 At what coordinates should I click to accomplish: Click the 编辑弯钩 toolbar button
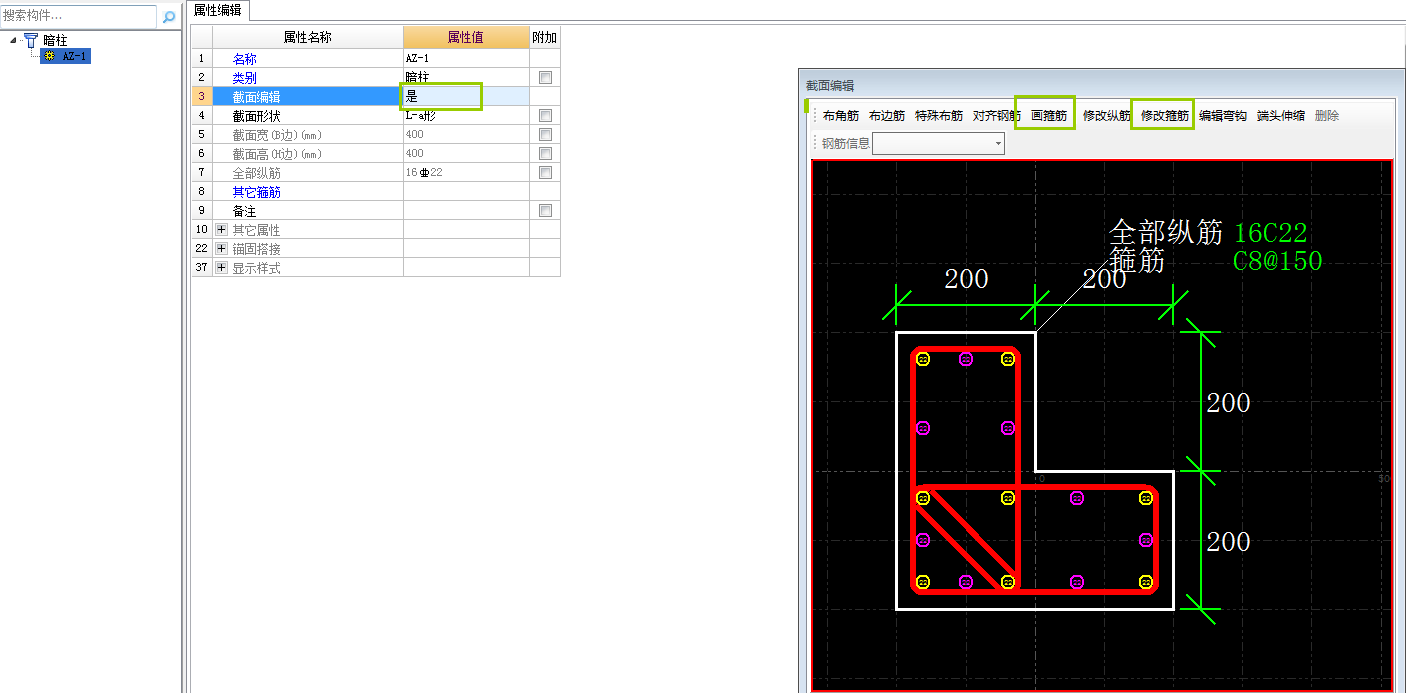(1223, 116)
